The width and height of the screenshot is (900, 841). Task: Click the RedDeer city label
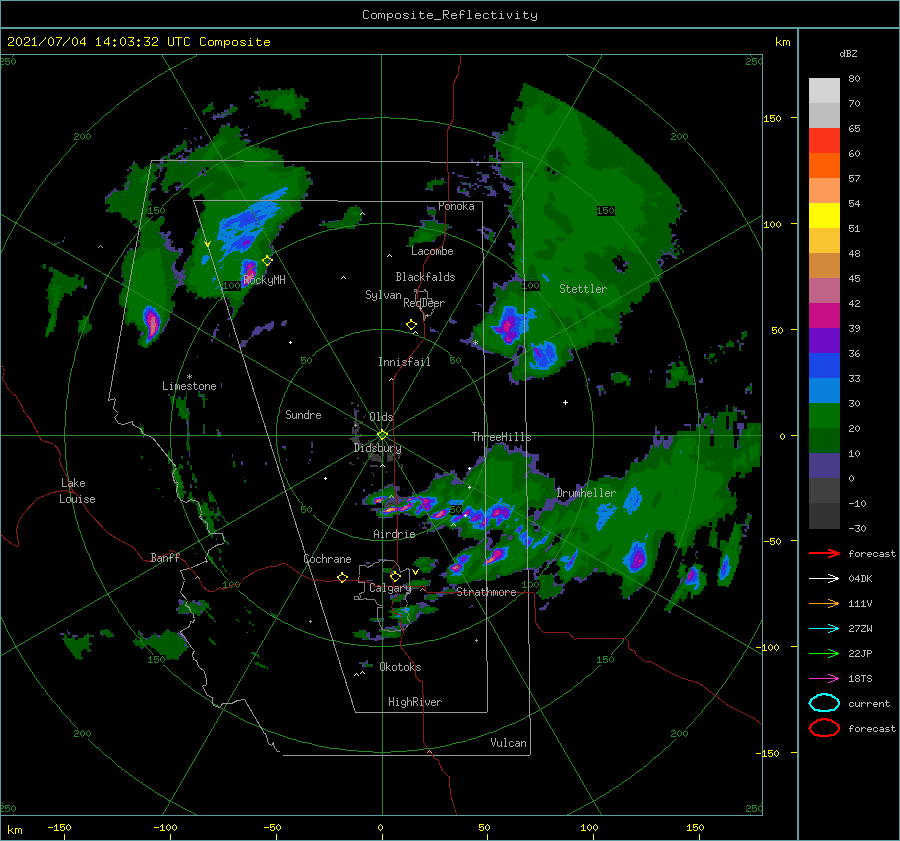pos(424,303)
